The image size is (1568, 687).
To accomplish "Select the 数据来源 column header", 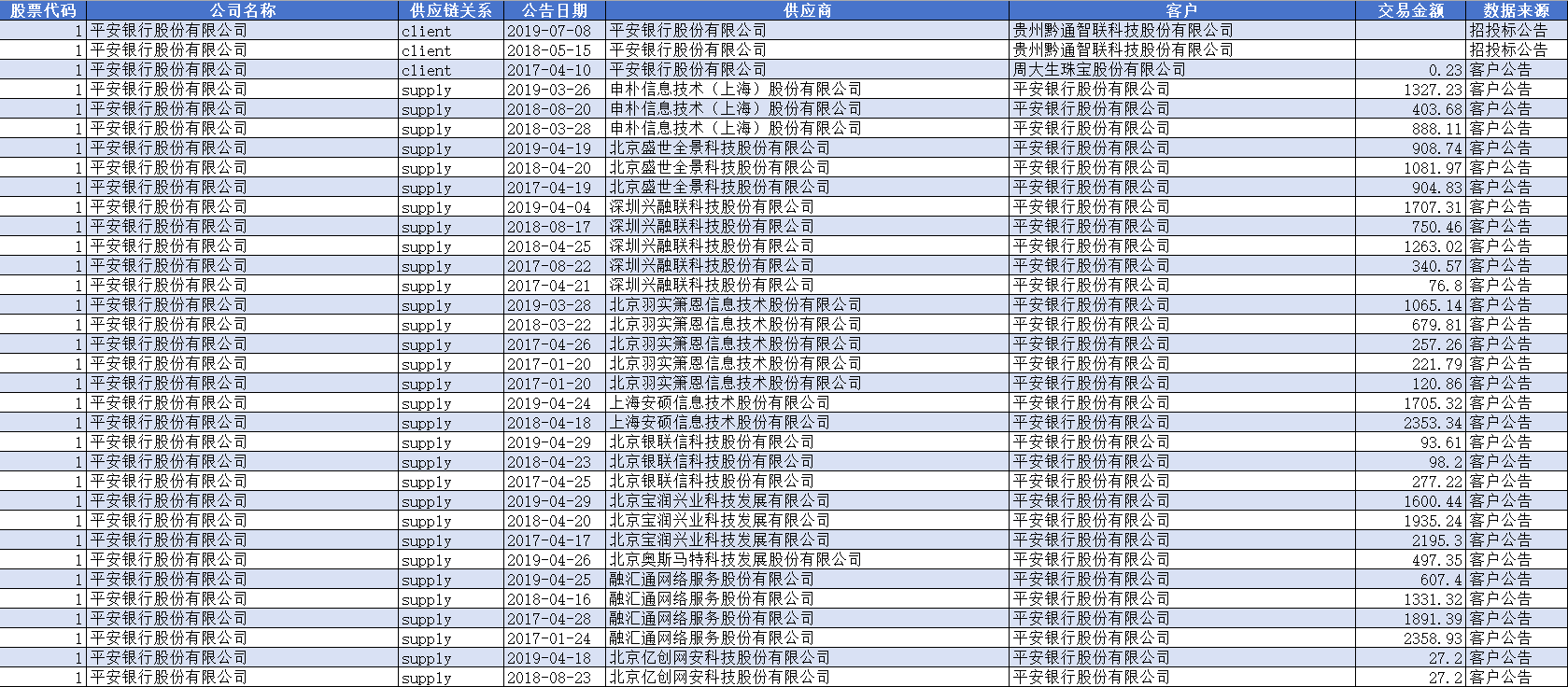I will click(1516, 10).
